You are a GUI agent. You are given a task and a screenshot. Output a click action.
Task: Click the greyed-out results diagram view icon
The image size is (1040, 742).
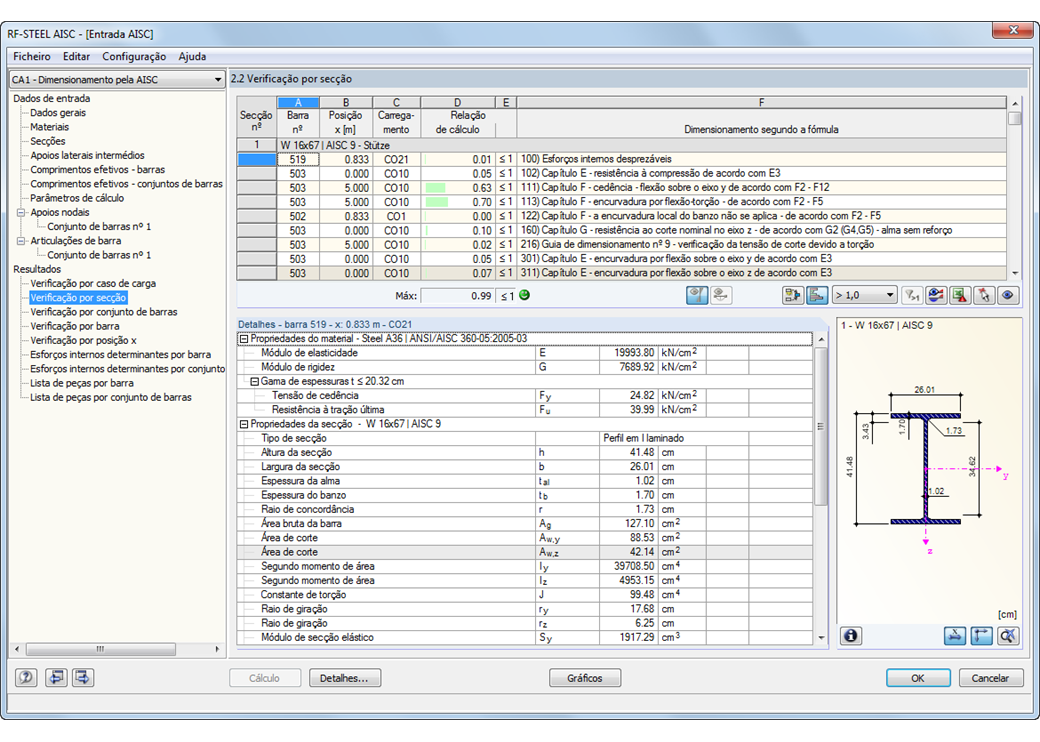[x=721, y=295]
